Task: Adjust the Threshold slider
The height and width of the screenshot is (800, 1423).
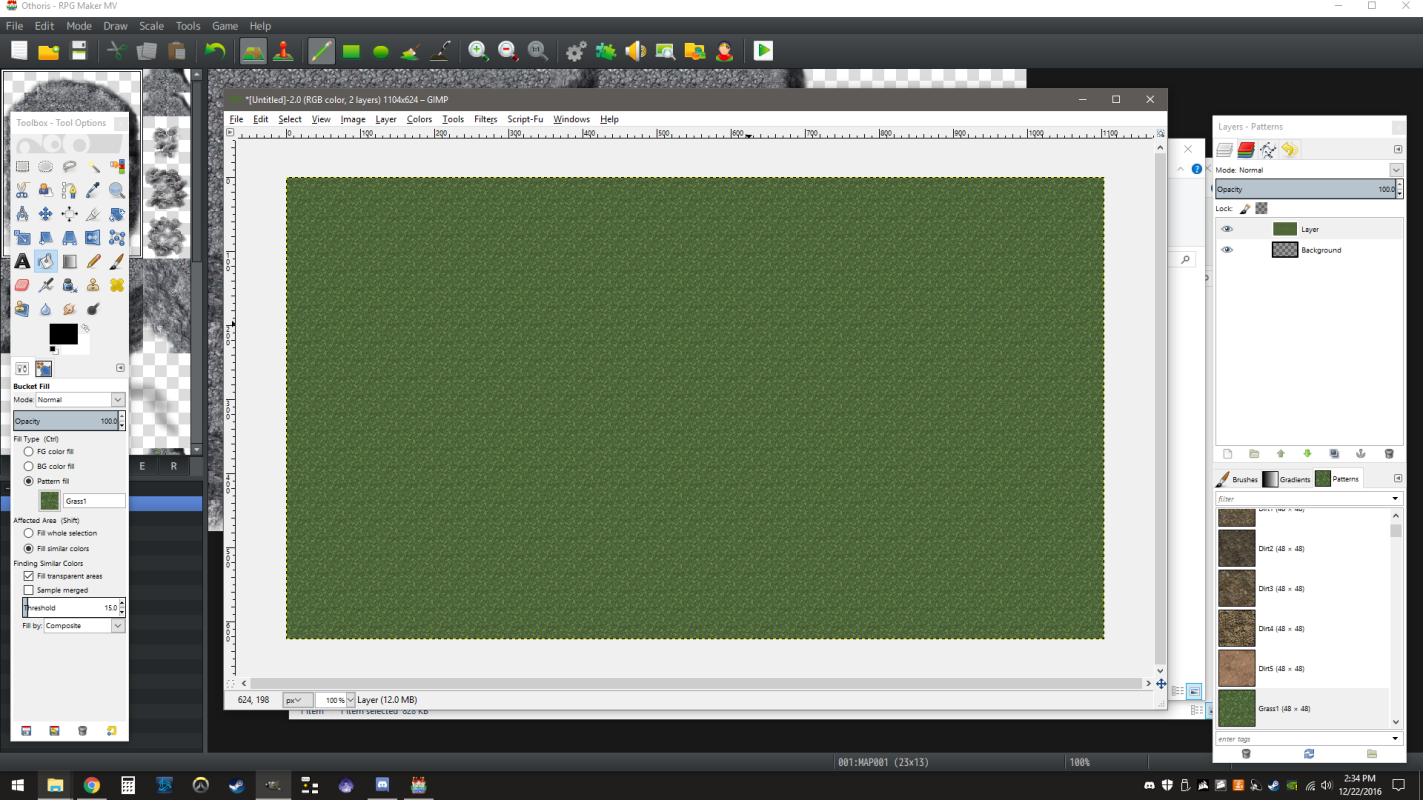Action: coord(70,607)
